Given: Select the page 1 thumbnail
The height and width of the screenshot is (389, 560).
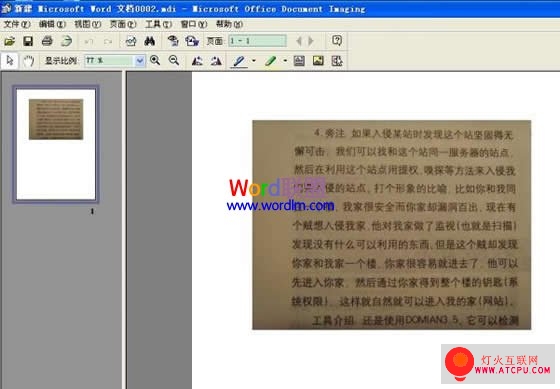Looking at the screenshot, I should coord(56,144).
